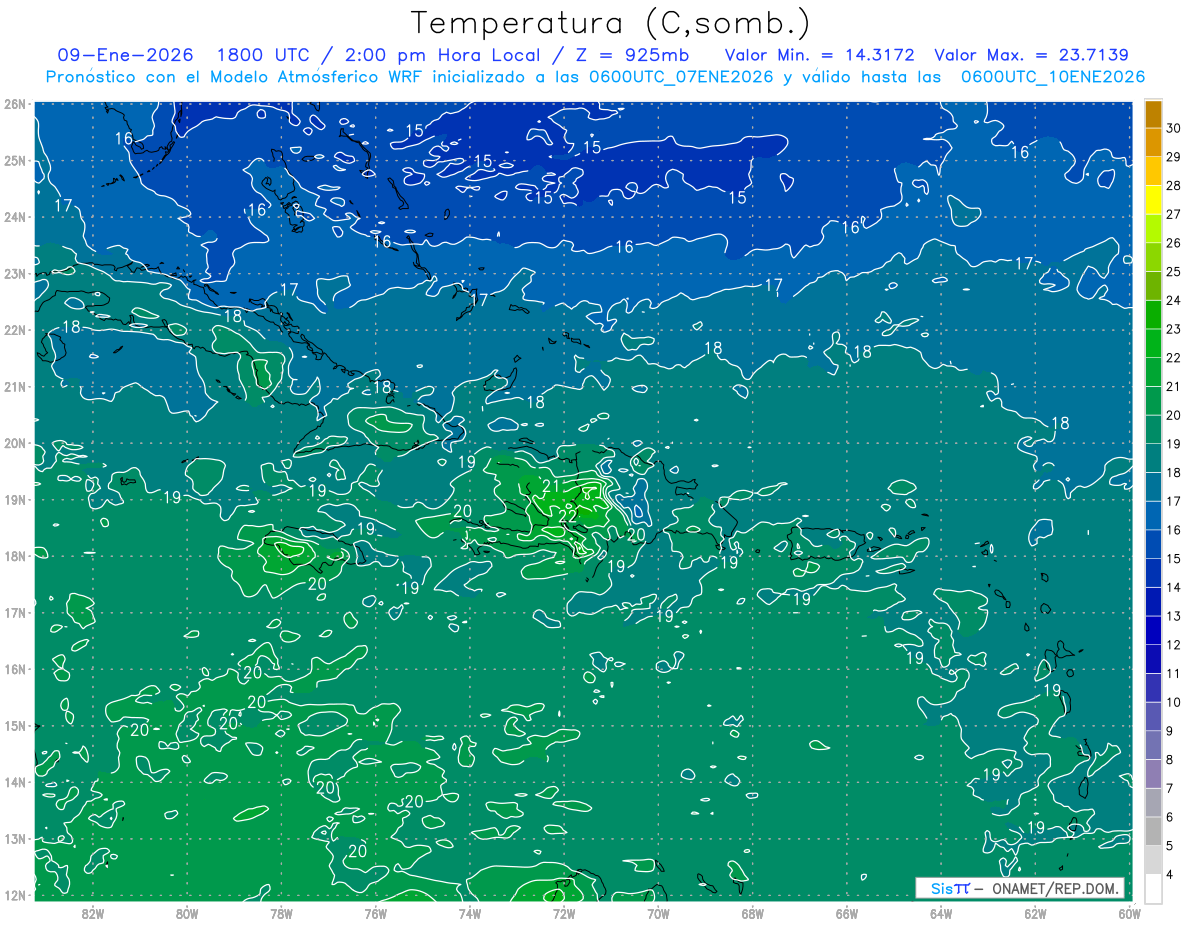
Task: Click the '80W' longitude axis label
Action: [187, 913]
